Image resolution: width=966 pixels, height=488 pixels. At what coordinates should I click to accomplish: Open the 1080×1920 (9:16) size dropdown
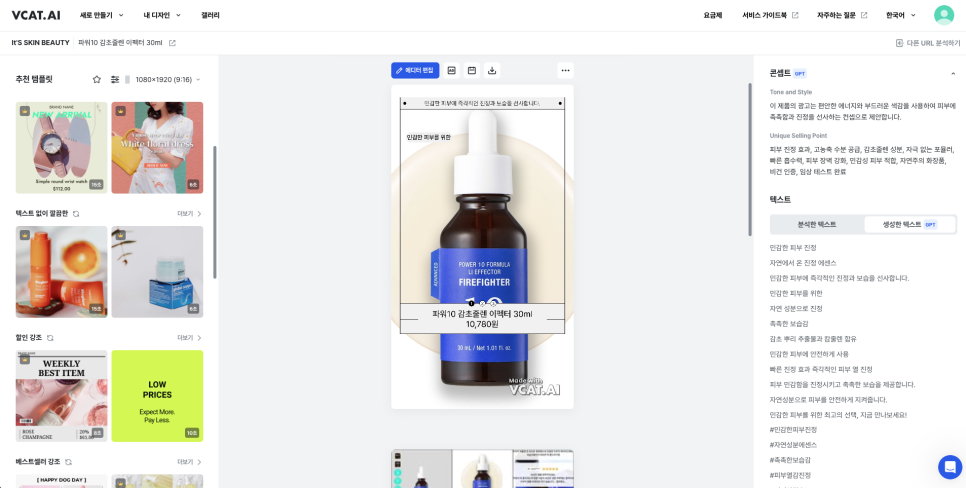click(163, 79)
